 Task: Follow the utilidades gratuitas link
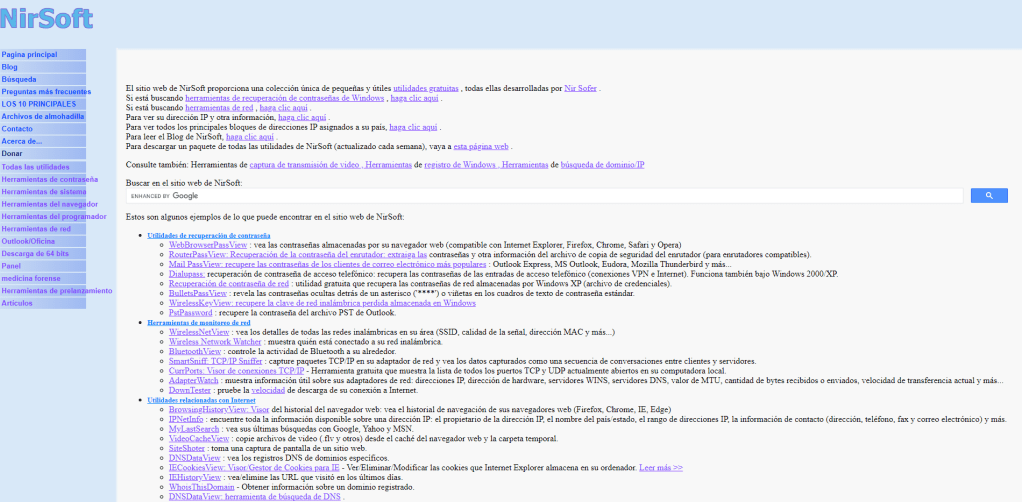(426, 88)
